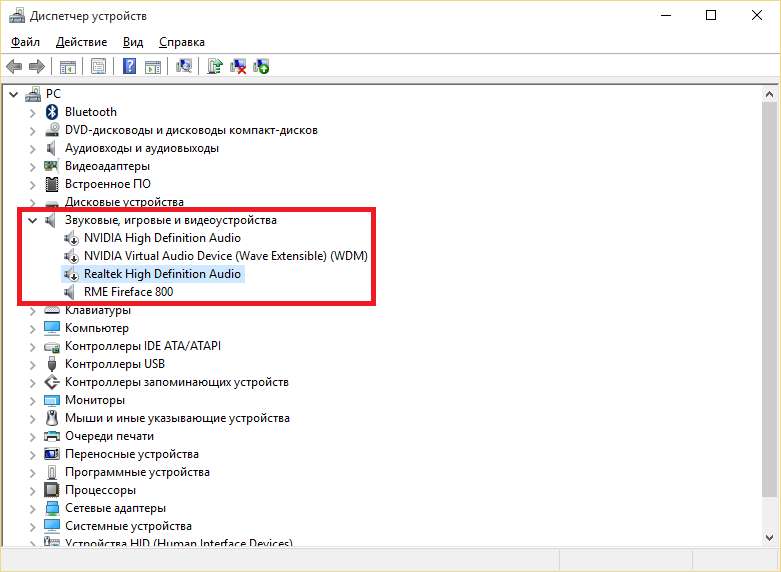Select the Realtek High Definition Audio device
This screenshot has height=572, width=781.
coord(162,274)
